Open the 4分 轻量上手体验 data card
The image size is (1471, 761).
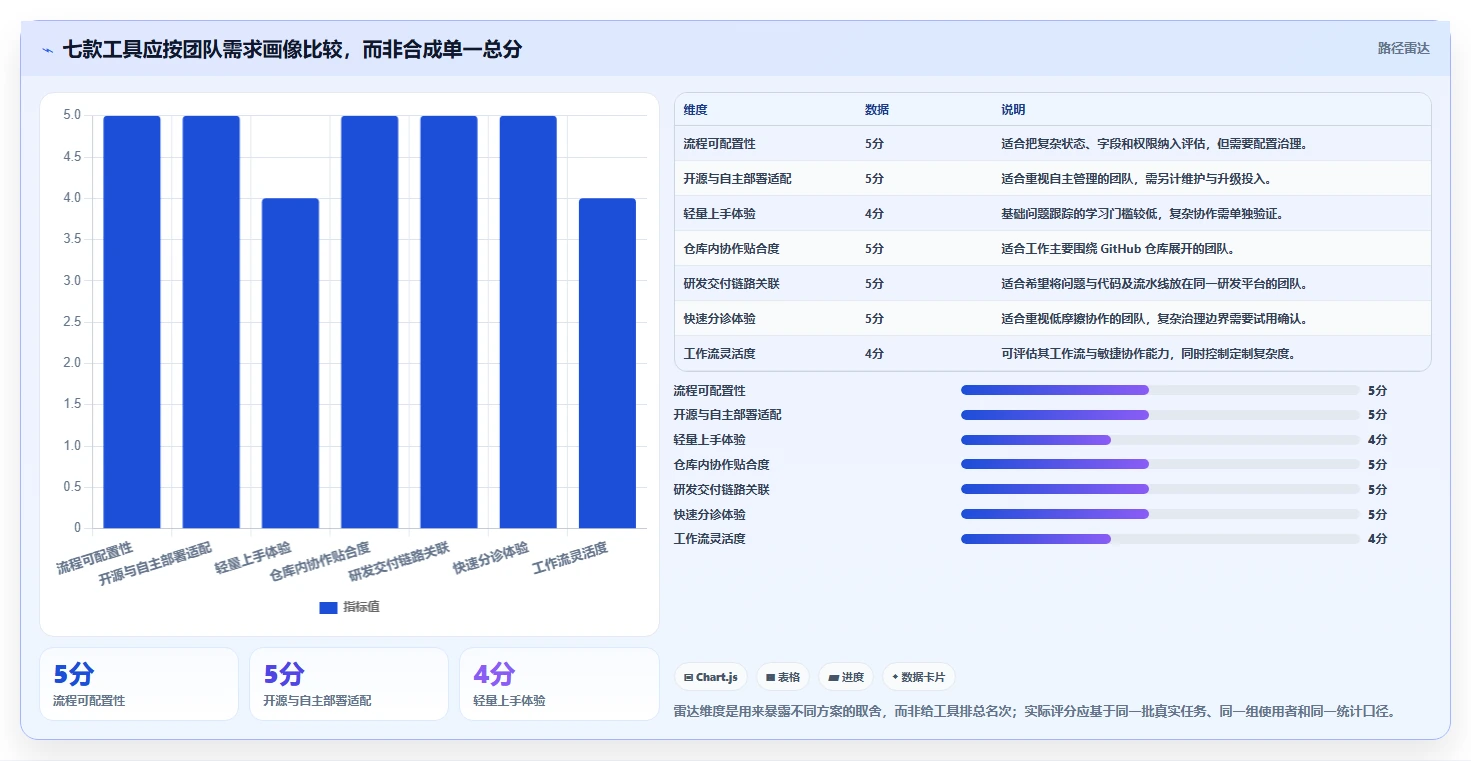tap(559, 684)
